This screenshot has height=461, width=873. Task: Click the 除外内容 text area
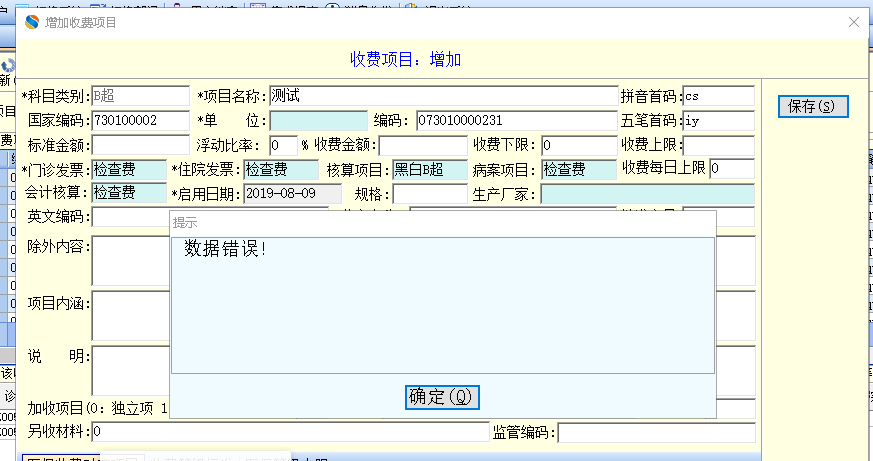131,261
